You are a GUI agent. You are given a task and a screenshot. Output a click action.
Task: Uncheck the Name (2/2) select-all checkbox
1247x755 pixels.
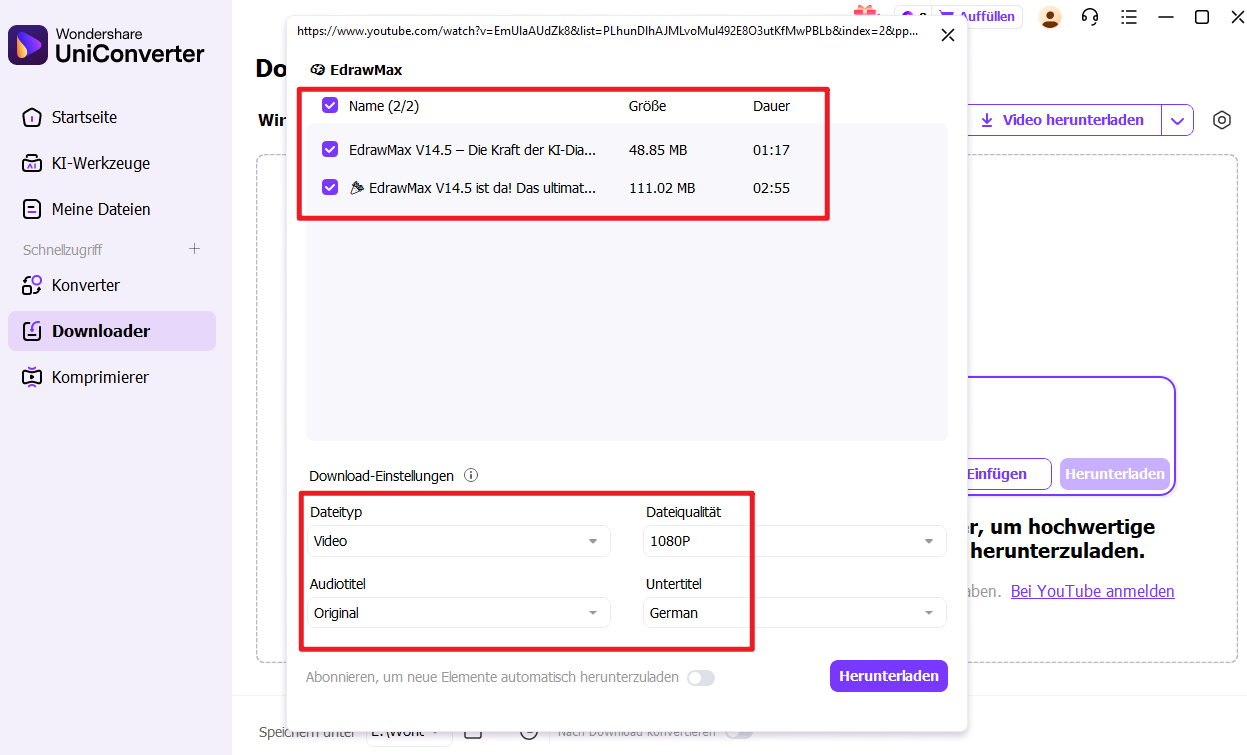click(330, 105)
